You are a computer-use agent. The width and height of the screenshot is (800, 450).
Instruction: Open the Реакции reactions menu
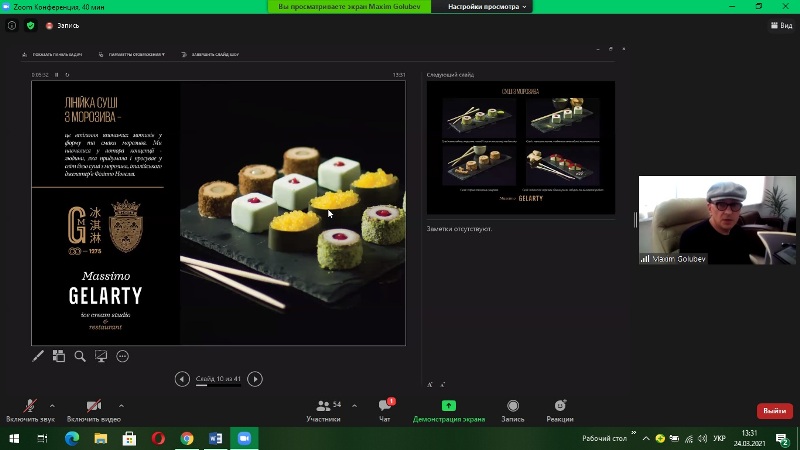[560, 406]
